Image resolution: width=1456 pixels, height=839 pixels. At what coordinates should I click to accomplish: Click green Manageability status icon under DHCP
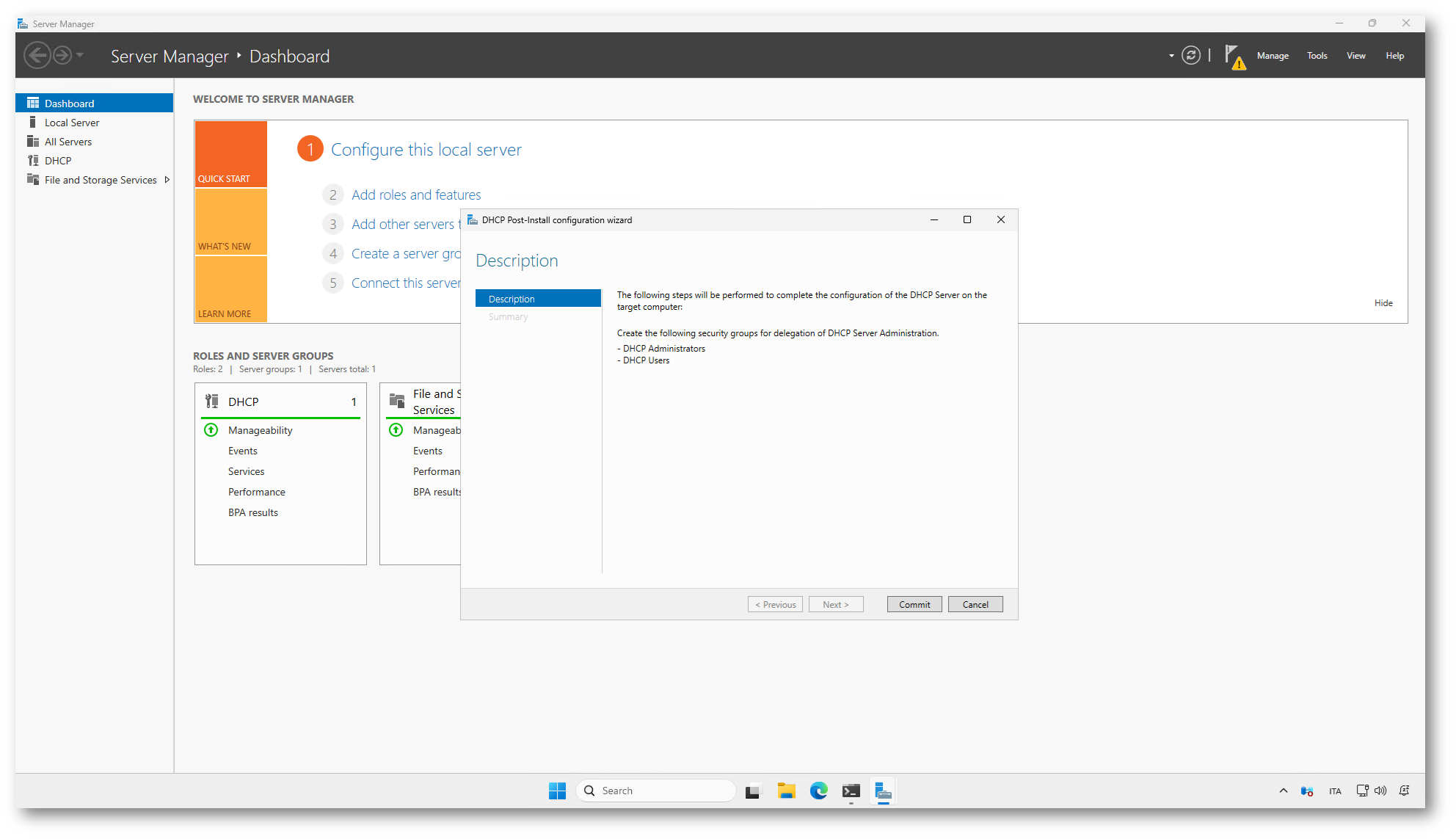[x=211, y=430]
